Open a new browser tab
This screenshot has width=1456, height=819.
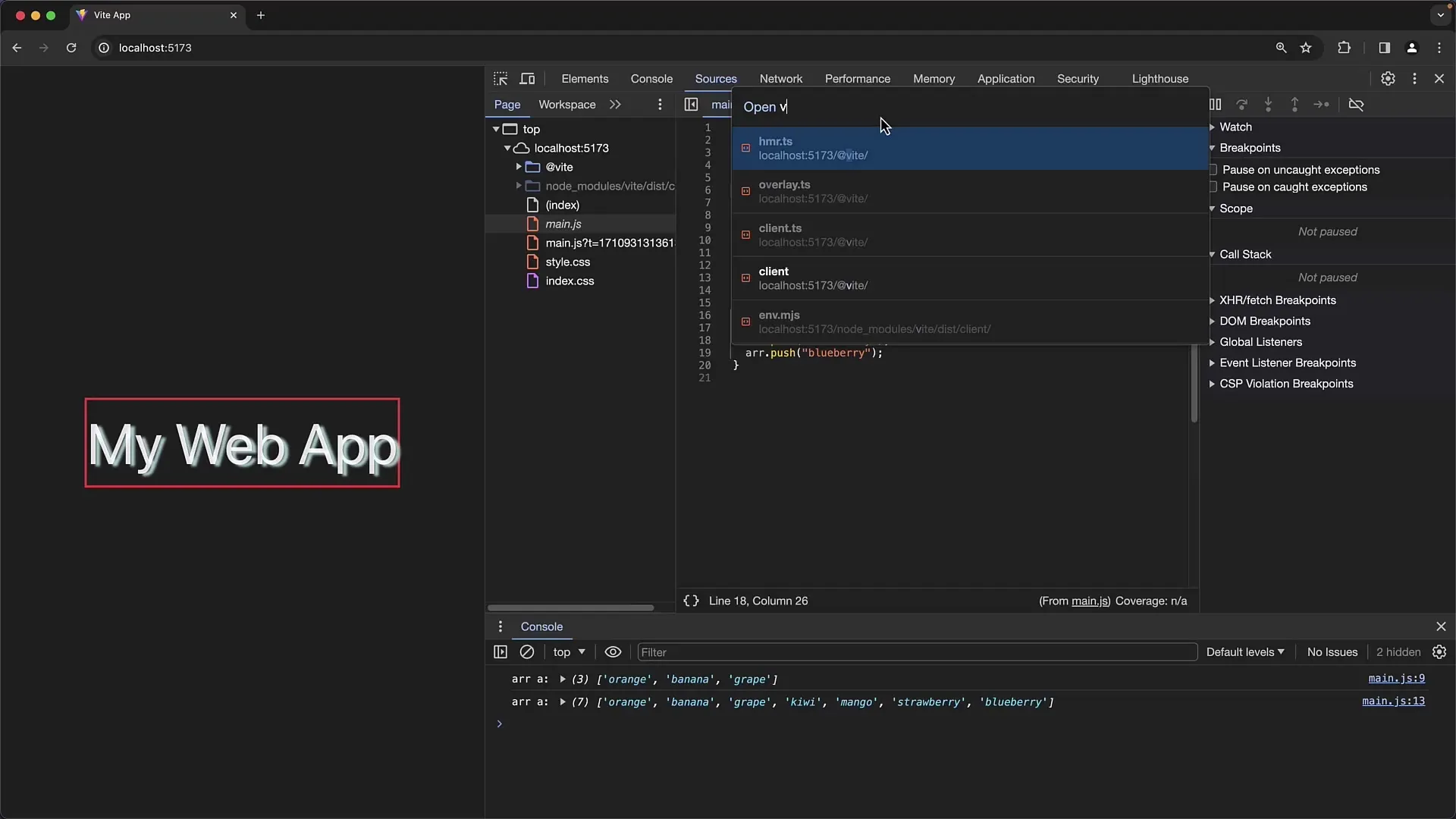coord(261,15)
